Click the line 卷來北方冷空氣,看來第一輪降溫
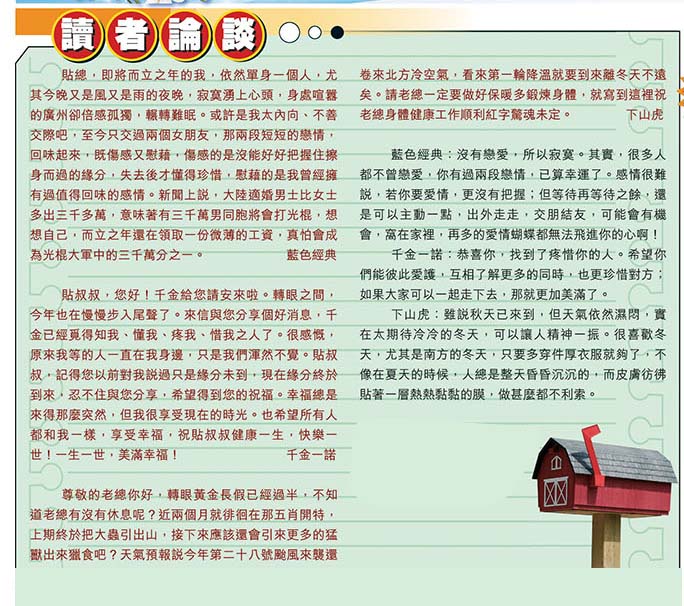Image resolution: width=684 pixels, height=606 pixels. coord(513,75)
